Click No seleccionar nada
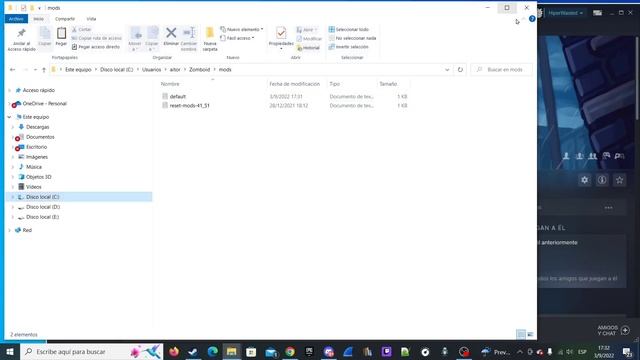This screenshot has height=360, width=640. pos(353,38)
